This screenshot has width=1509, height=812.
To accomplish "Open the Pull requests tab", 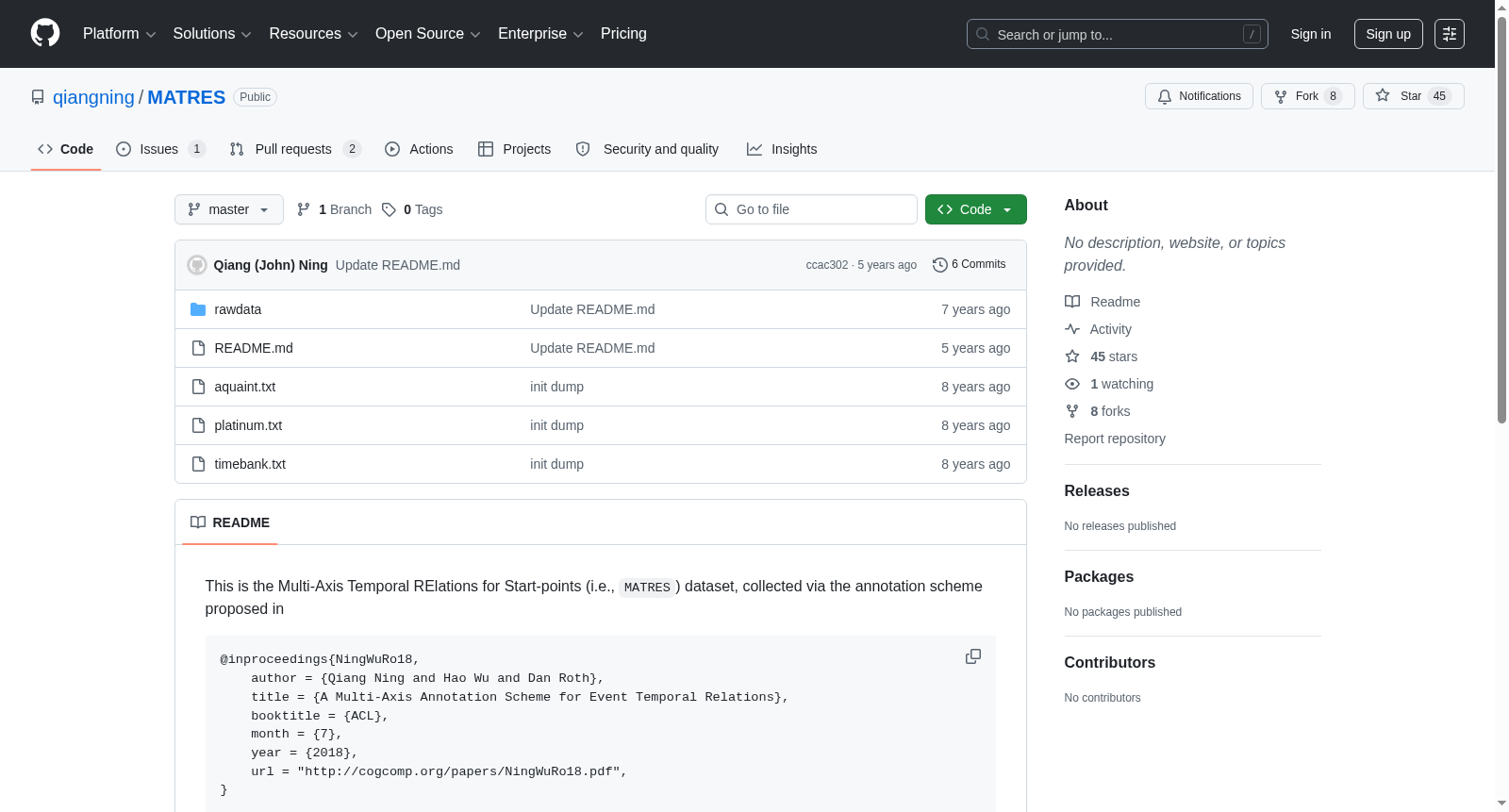I will point(295,149).
